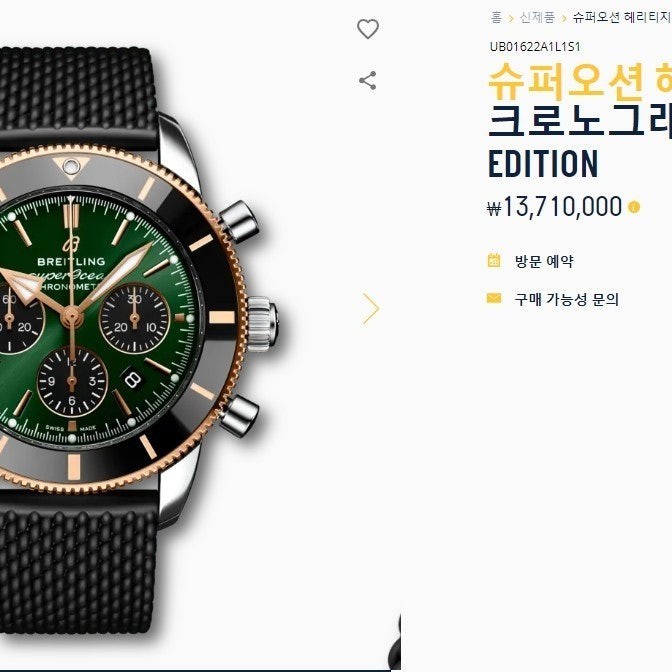
Task: Click calendar icon beside 방문 예약
Action: coord(494,260)
